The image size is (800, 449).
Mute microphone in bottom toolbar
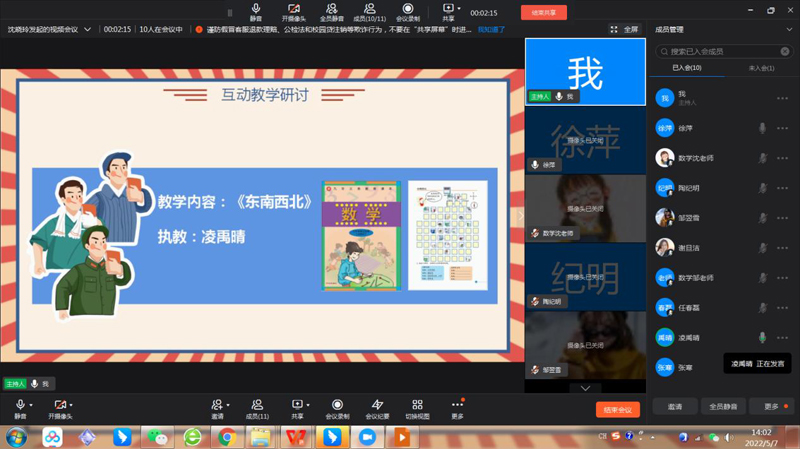pos(20,409)
